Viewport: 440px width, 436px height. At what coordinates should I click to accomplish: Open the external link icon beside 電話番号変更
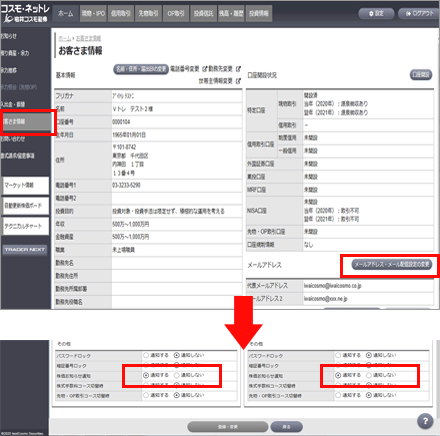[x=205, y=69]
